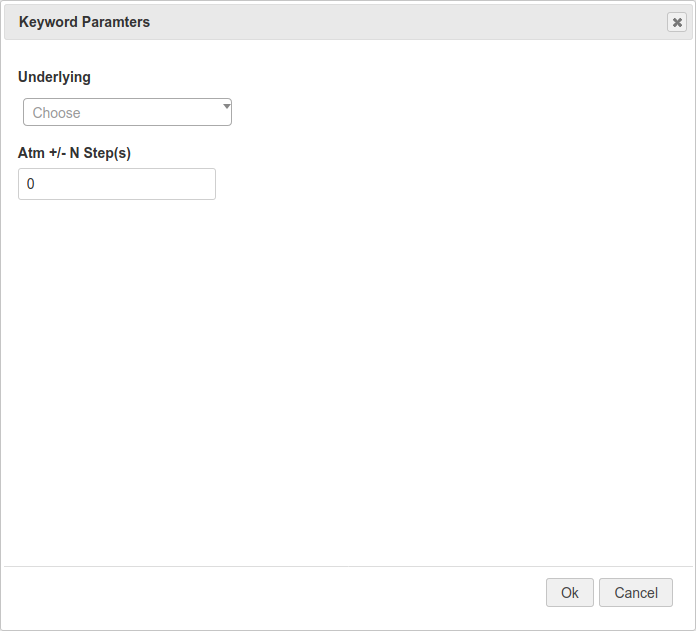696x631 pixels.
Task: Select the 'Choose' placeholder combo box
Action: coord(127,112)
